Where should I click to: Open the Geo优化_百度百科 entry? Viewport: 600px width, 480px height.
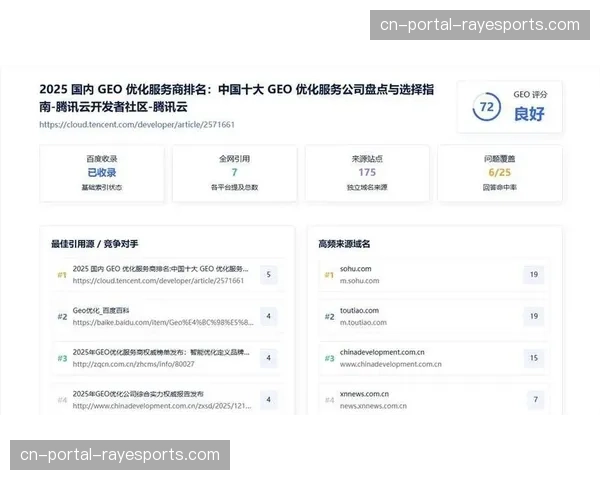pos(101,310)
